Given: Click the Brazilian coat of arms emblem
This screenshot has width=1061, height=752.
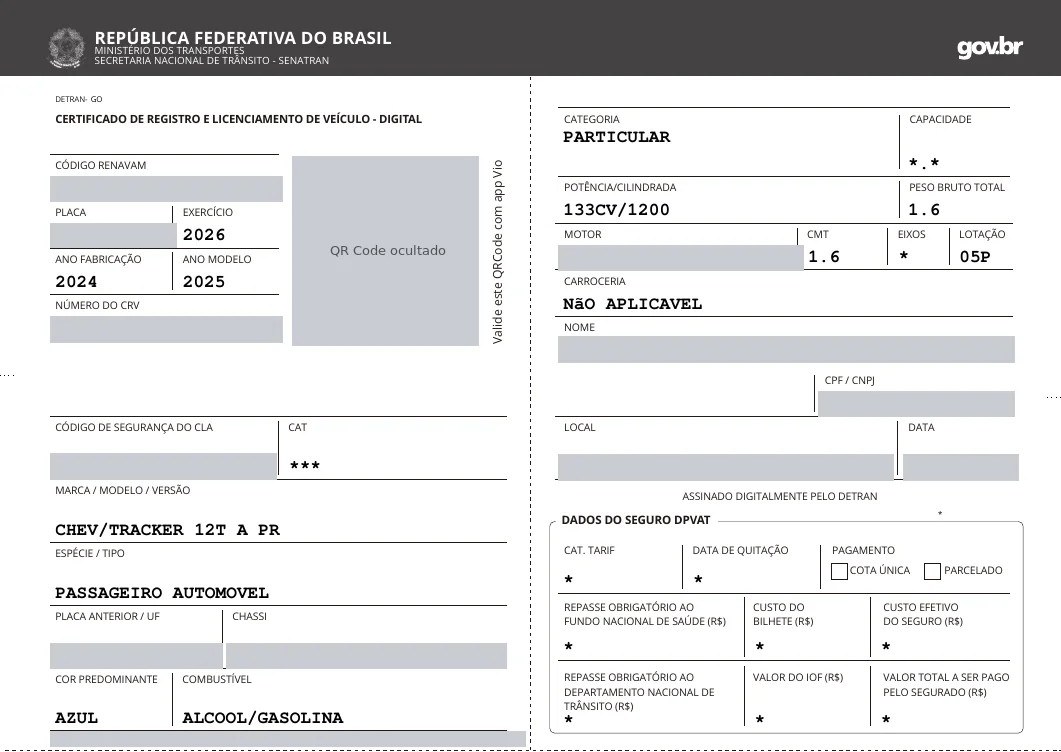Looking at the screenshot, I should point(66,47).
